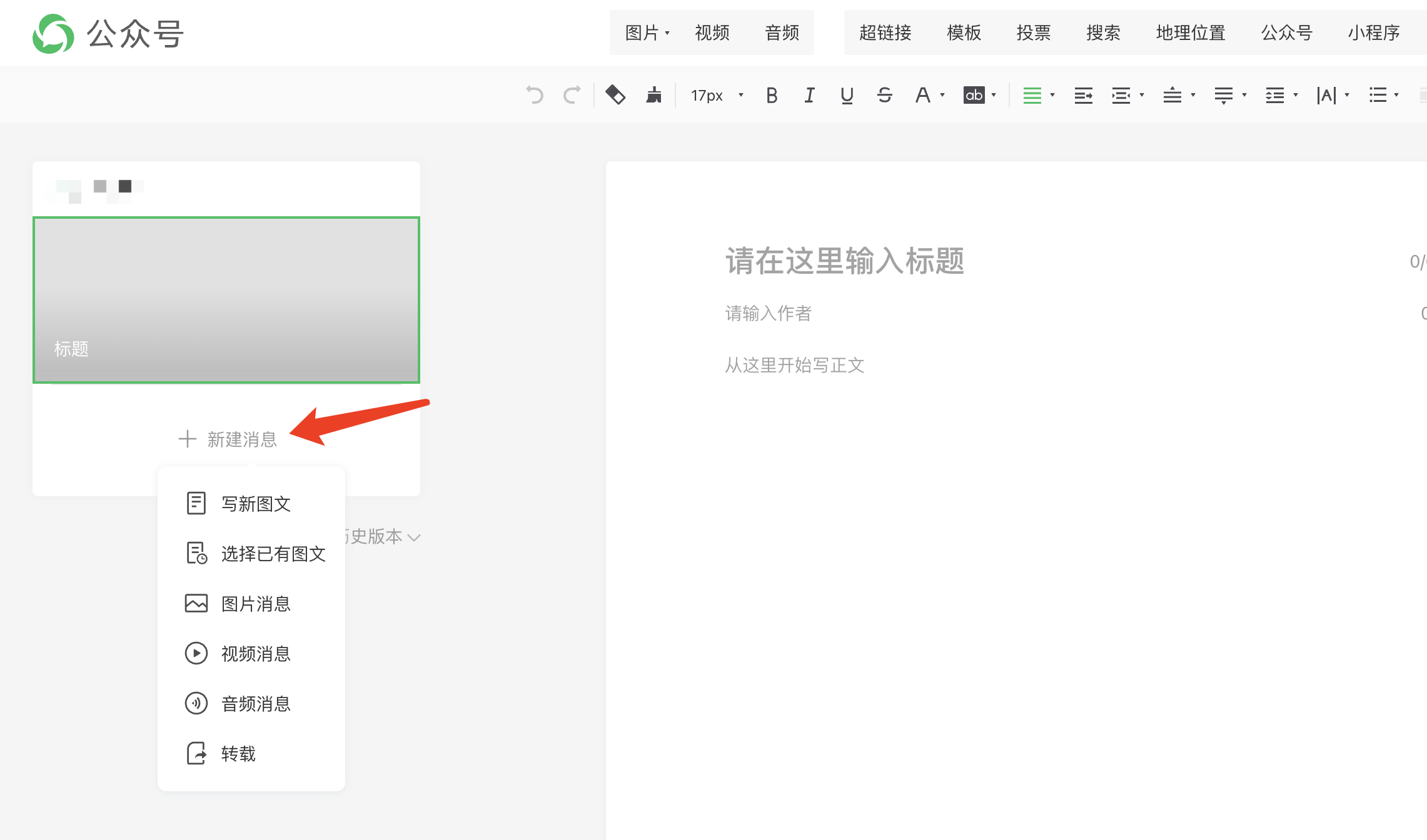Viewport: 1427px width, 840px height.
Task: Toggle italic text style
Action: 809,95
